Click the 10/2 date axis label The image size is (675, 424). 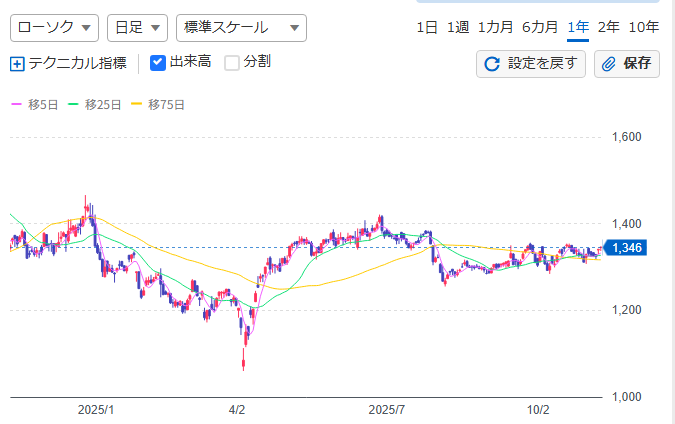tap(538, 410)
